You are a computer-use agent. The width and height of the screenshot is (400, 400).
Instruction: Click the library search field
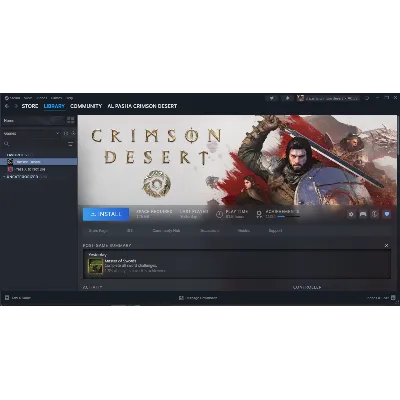[33, 144]
